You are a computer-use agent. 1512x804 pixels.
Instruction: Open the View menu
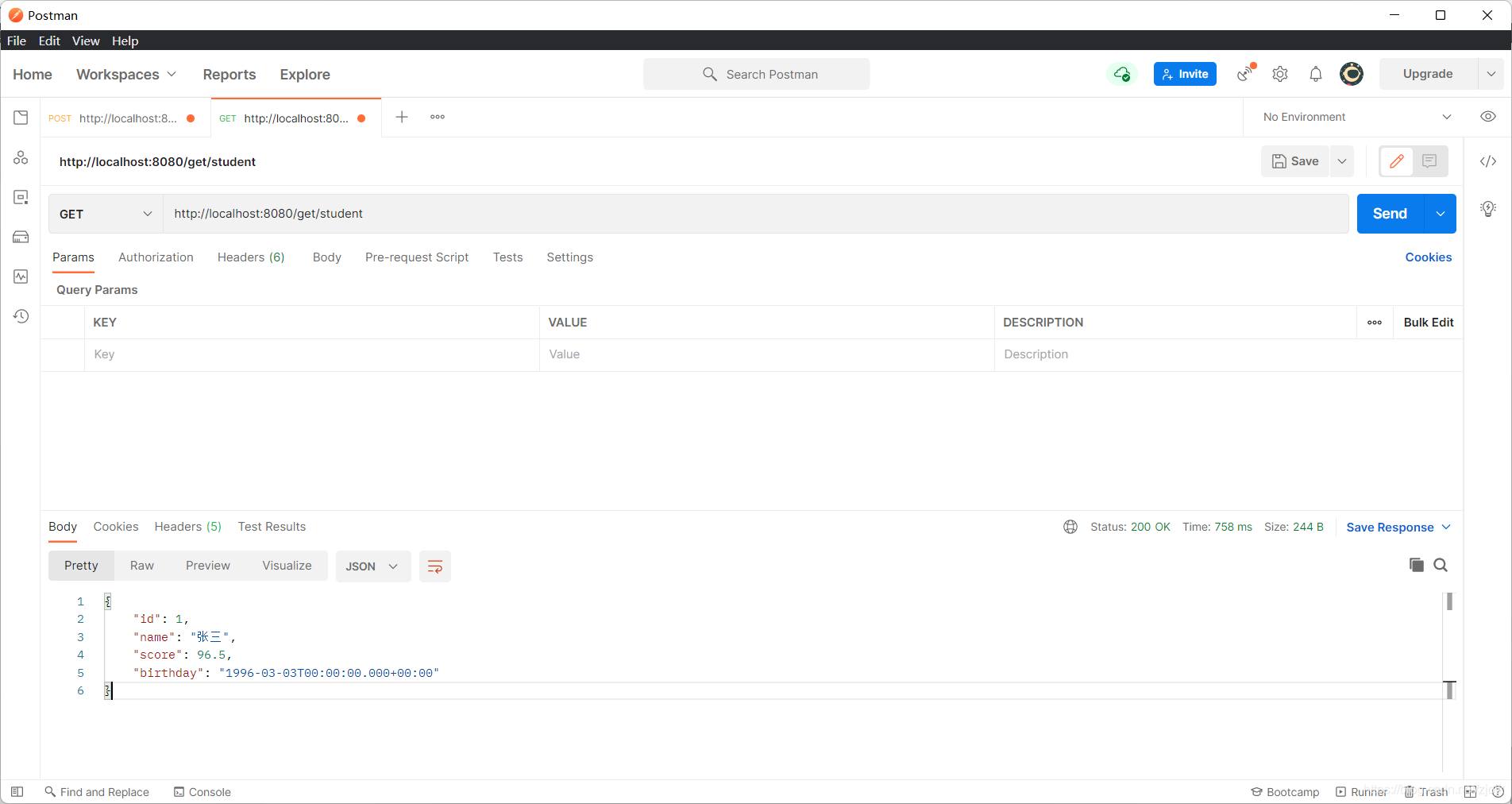click(86, 41)
